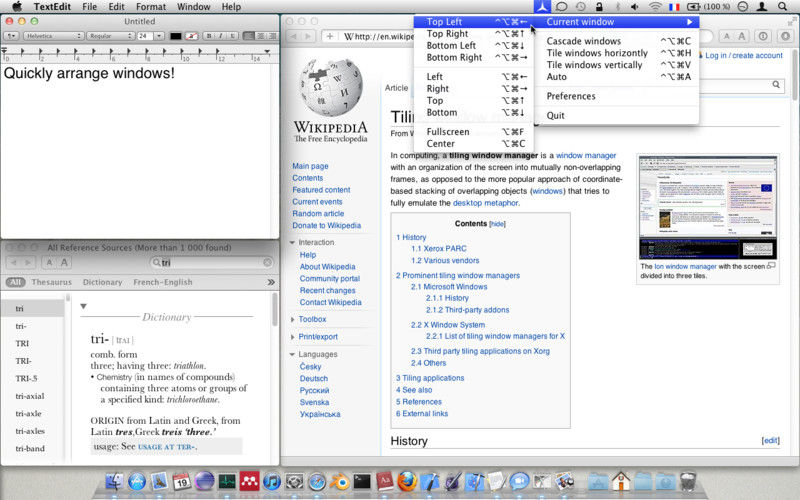
Task: Show more Dictionary sources with chevron
Action: click(271, 282)
